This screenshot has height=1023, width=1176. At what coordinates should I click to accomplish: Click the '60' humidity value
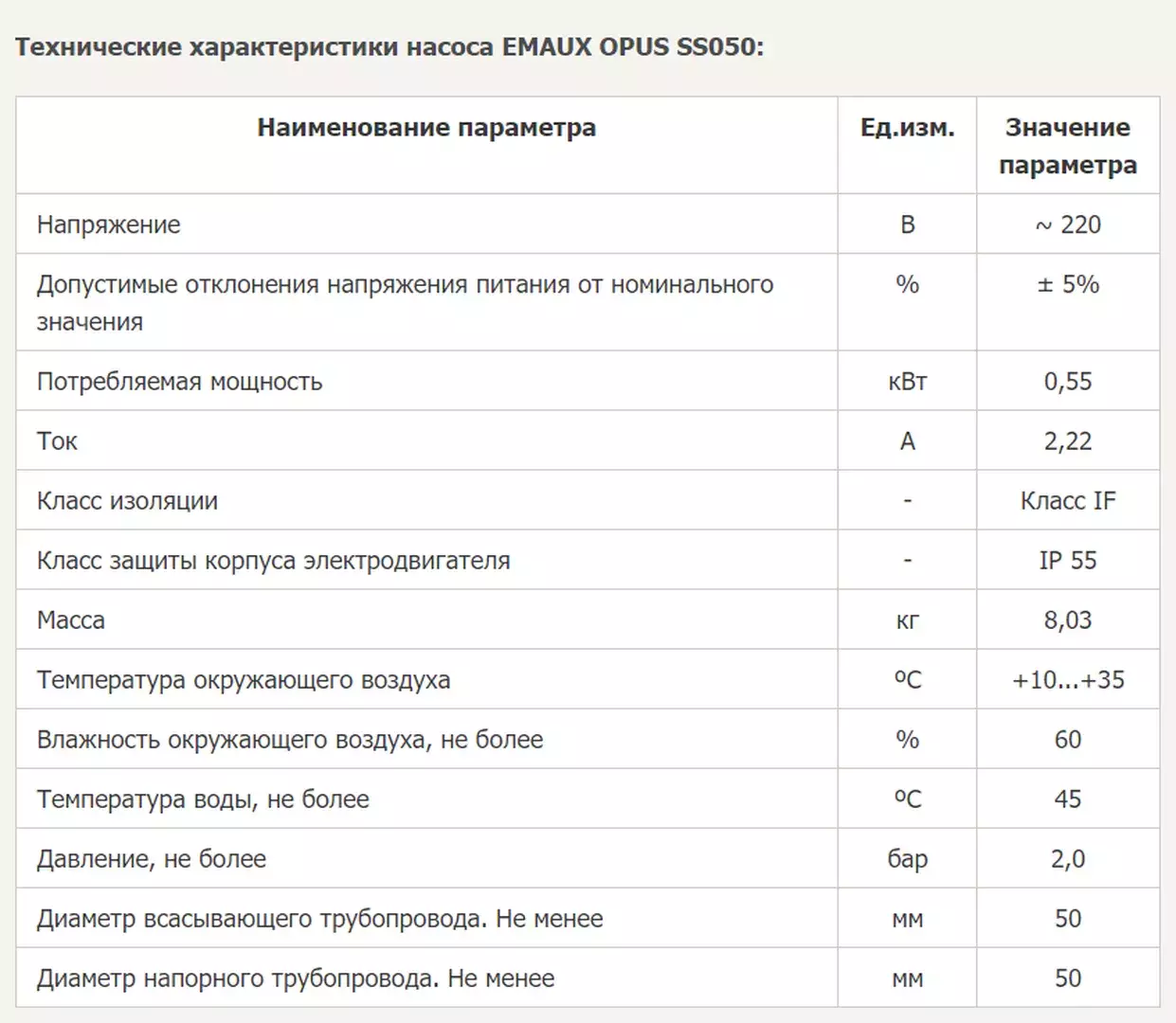[x=1068, y=740]
